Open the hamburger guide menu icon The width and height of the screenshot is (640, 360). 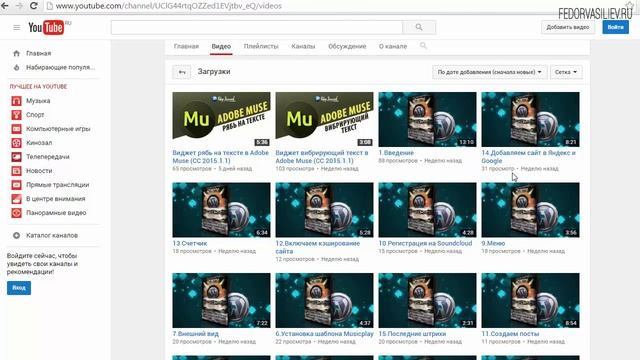(x=16, y=27)
